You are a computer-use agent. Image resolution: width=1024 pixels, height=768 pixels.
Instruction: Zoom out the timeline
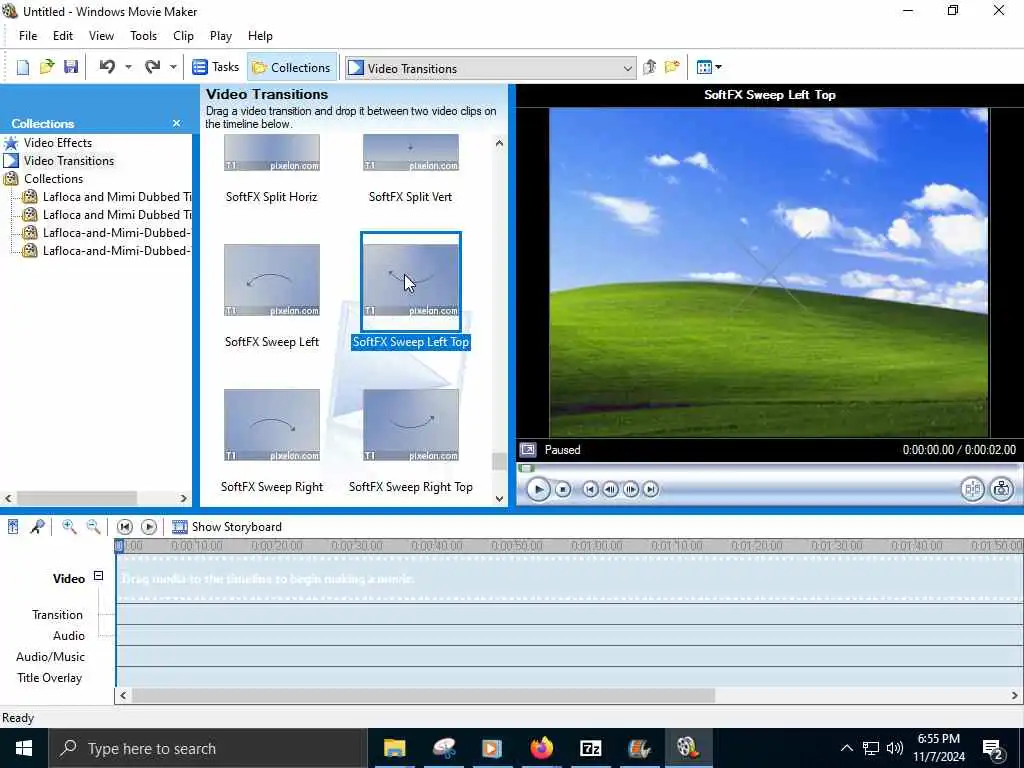pos(93,527)
